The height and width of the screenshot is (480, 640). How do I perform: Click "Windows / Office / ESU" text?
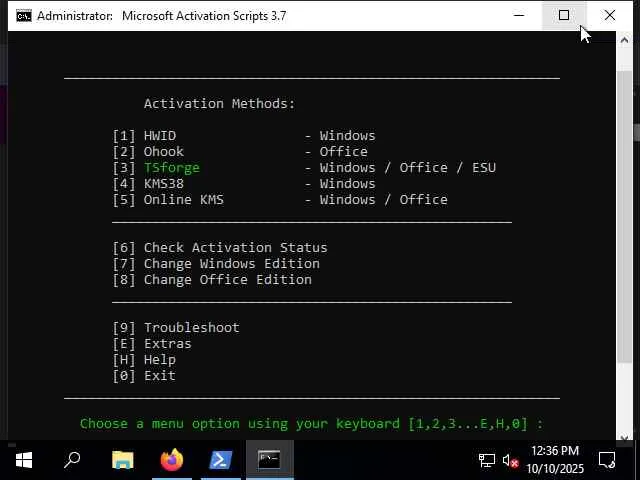tap(408, 168)
